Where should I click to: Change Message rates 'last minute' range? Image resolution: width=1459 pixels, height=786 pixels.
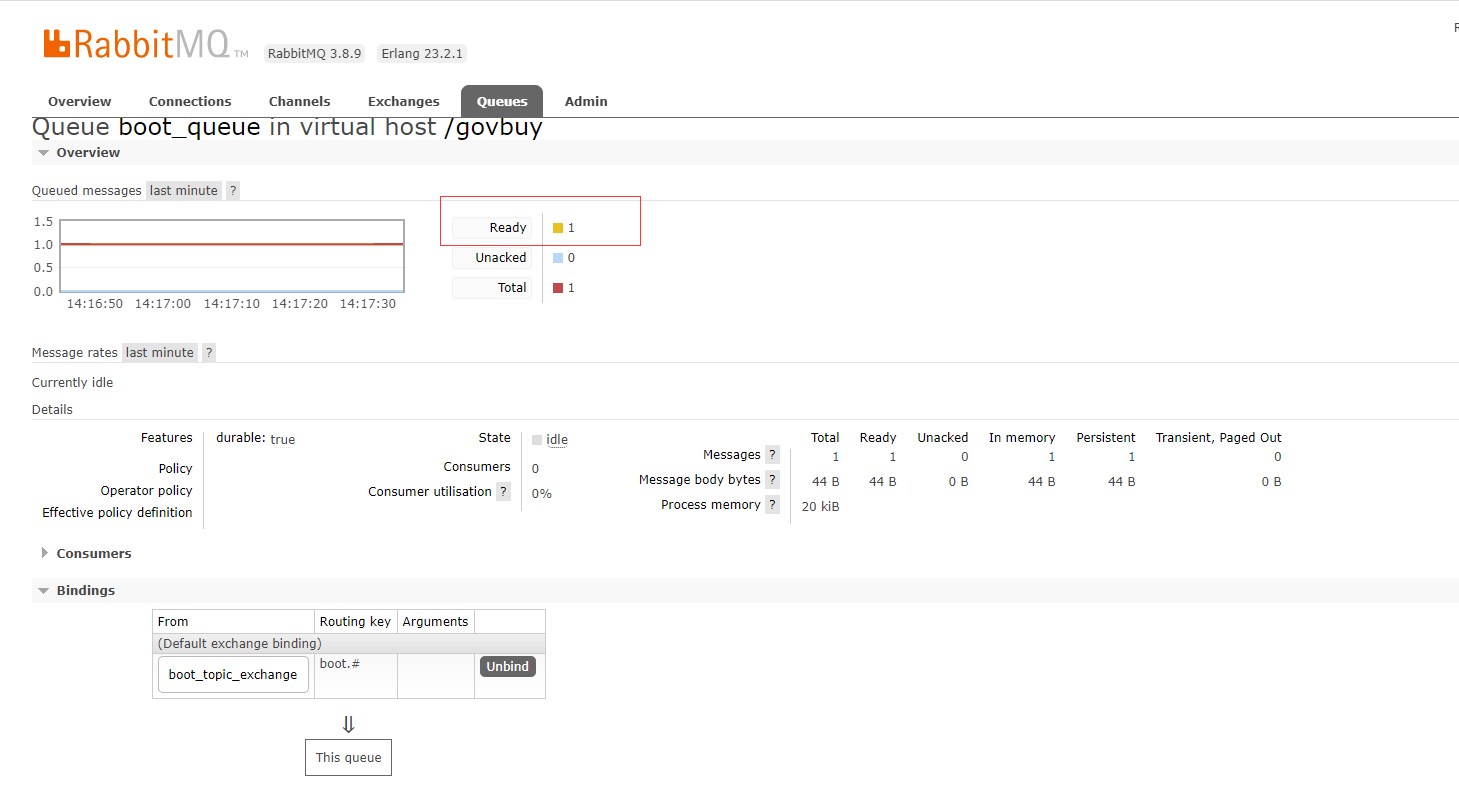159,353
